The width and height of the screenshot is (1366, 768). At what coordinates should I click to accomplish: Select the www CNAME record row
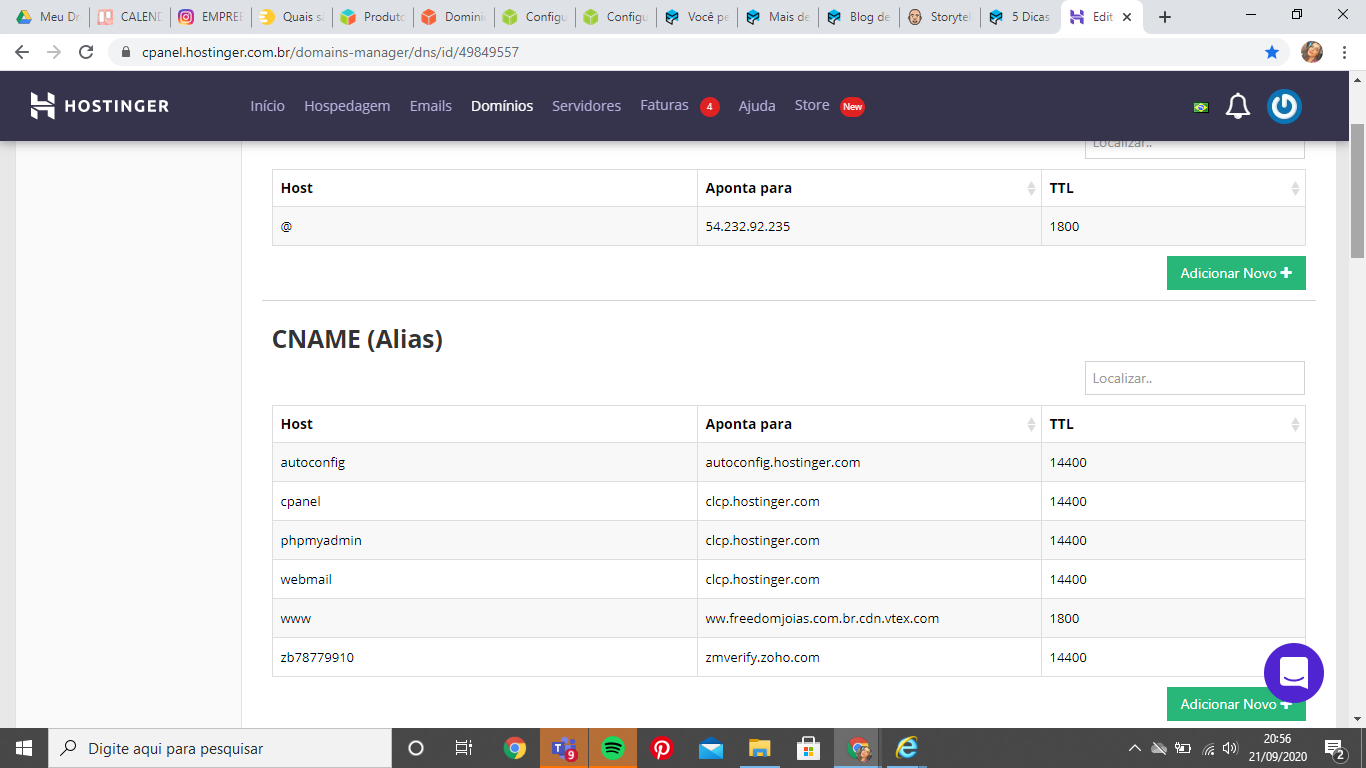[788, 618]
